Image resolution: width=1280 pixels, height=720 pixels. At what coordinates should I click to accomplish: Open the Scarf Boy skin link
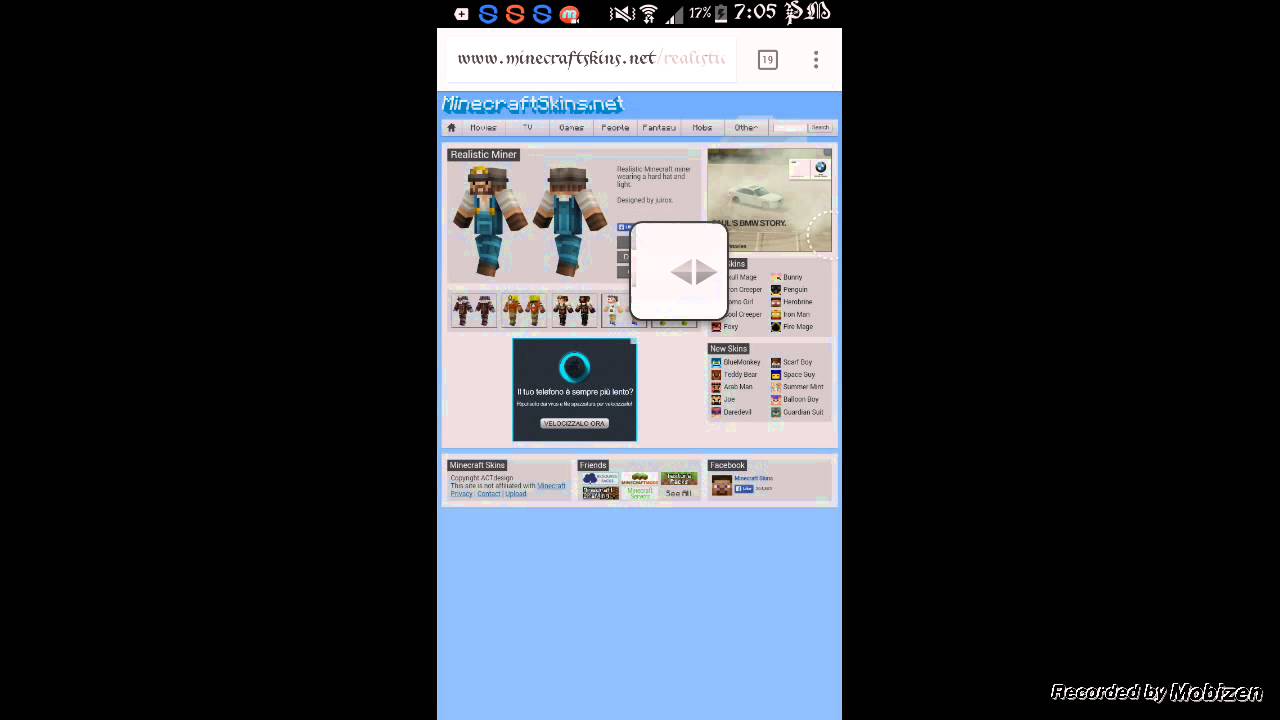pyautogui.click(x=797, y=362)
